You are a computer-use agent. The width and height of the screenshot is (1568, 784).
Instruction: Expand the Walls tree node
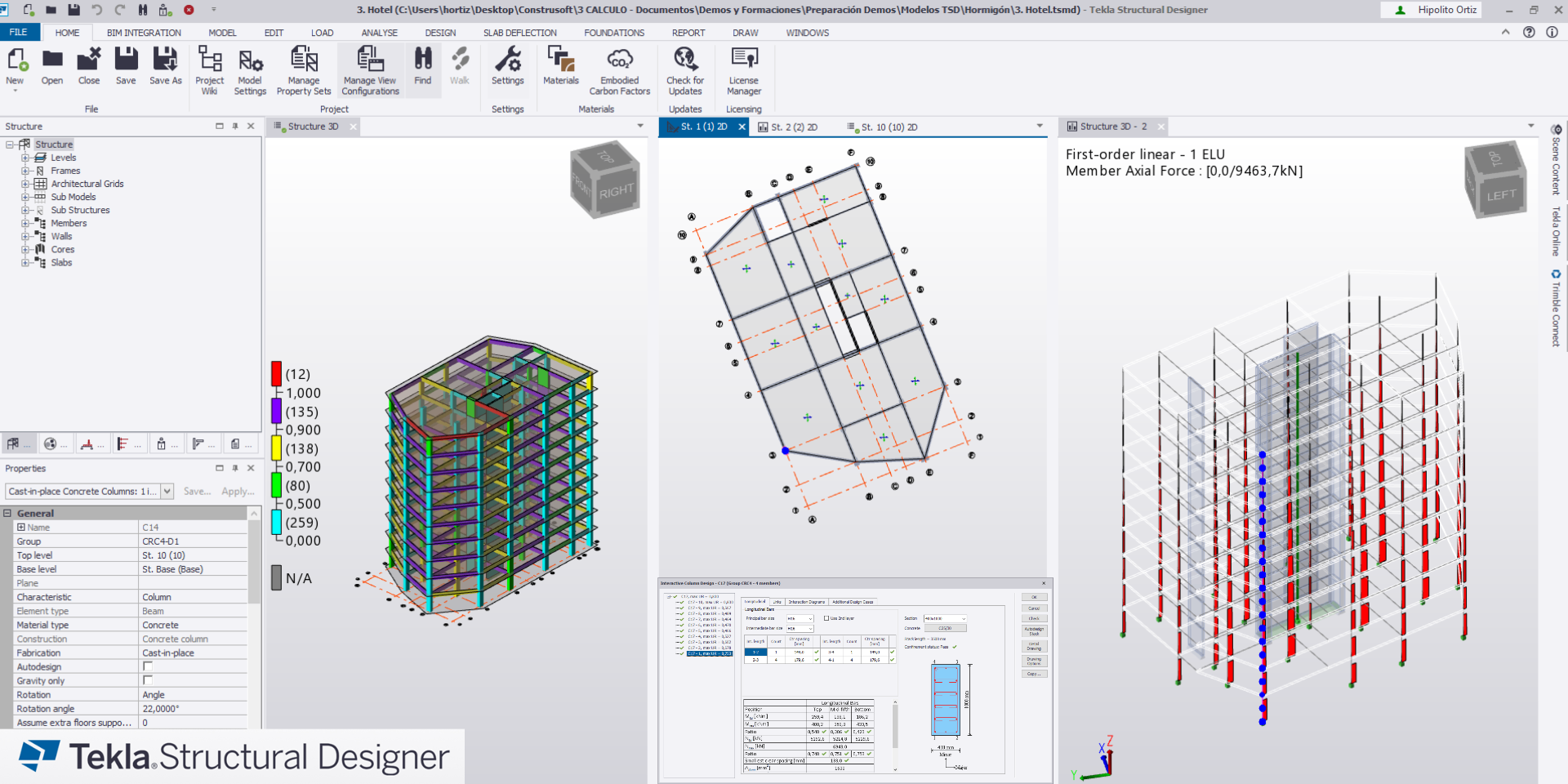[x=25, y=236]
